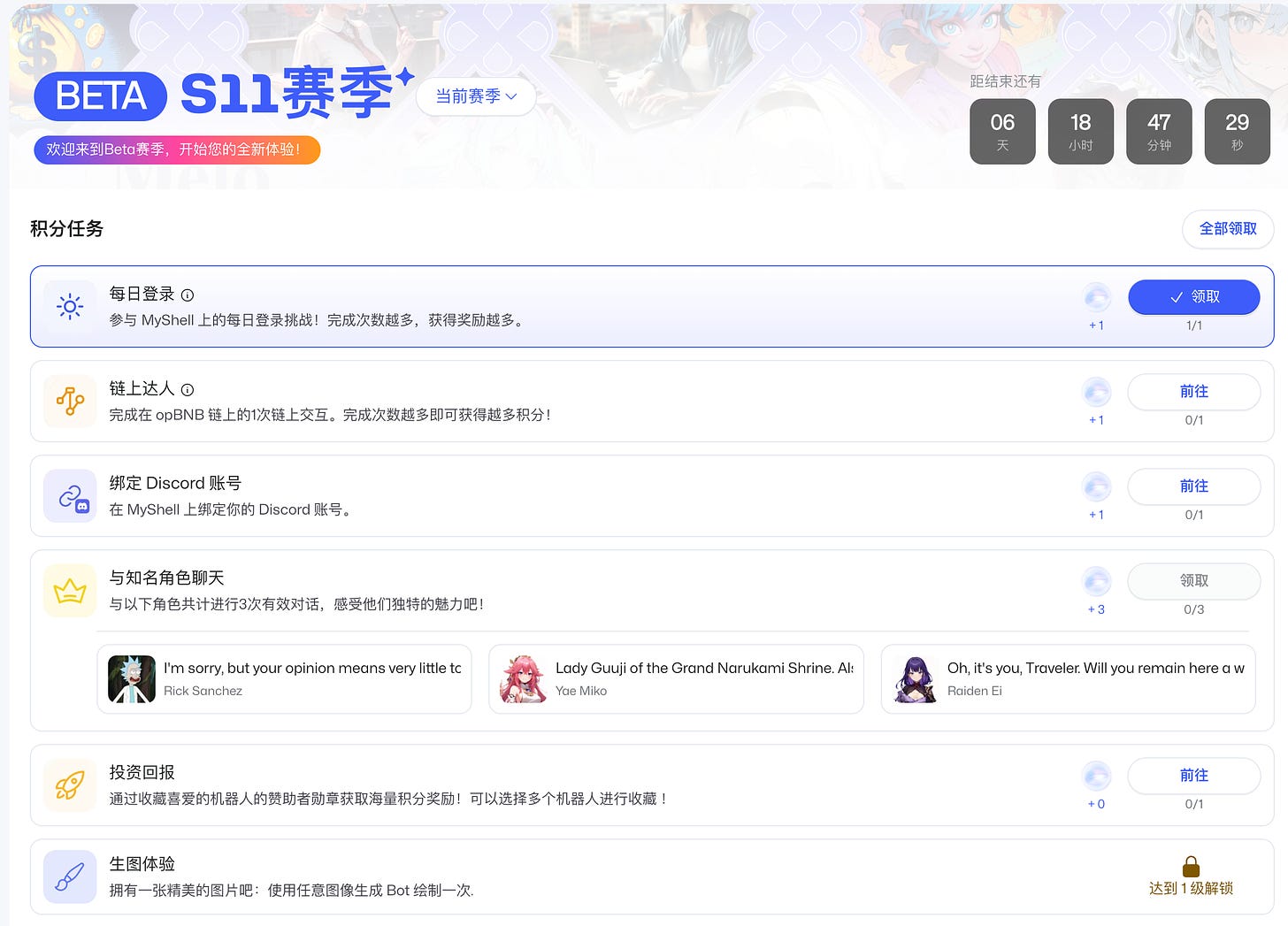Open the info tooltip next to 每日登录
The height and width of the screenshot is (926, 1288).
pos(187,295)
